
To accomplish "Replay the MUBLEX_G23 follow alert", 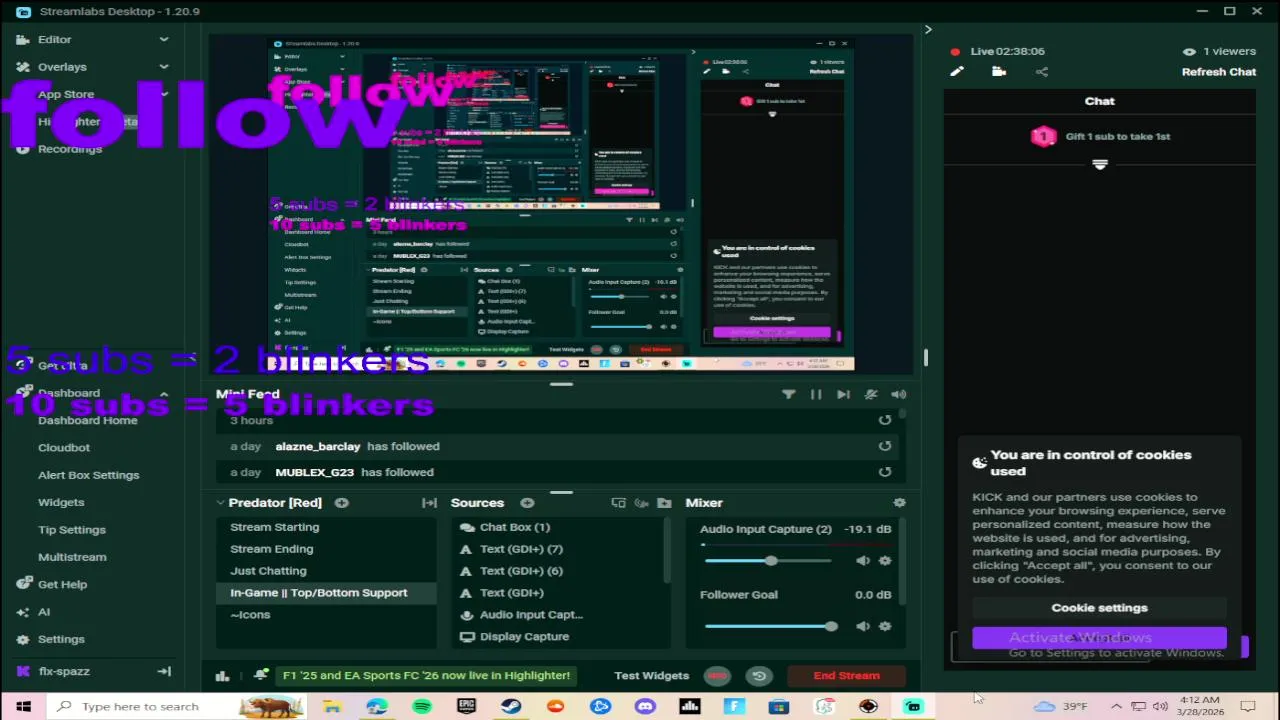I will pyautogui.click(x=885, y=472).
